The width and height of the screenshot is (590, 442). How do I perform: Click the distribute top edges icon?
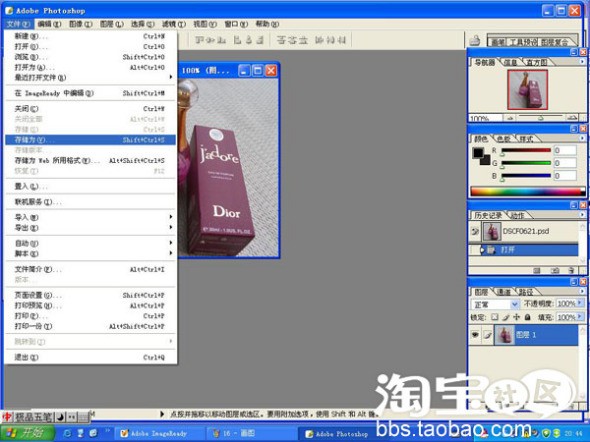tap(281, 40)
